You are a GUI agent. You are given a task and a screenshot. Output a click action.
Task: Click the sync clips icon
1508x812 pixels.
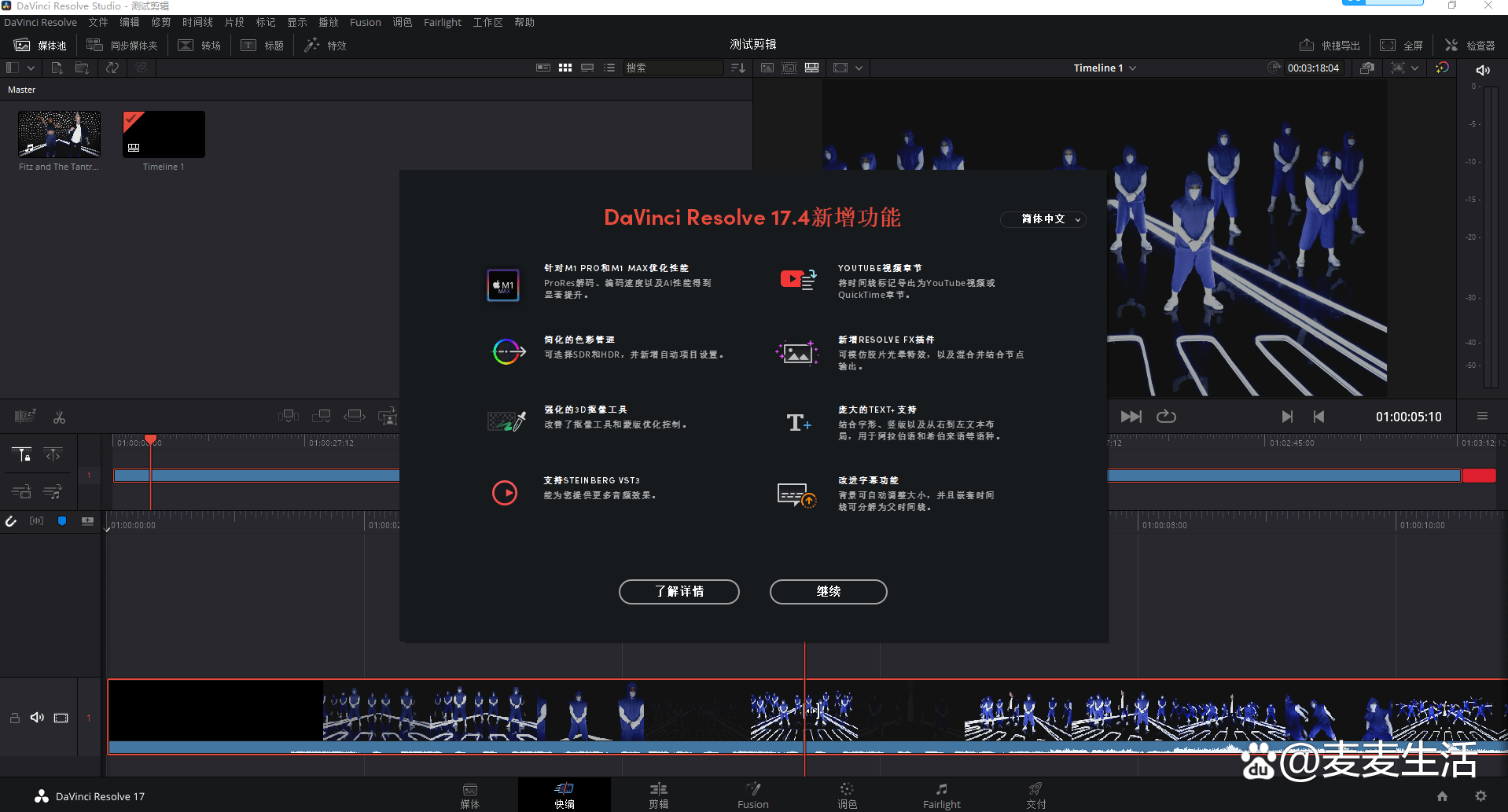pos(112,68)
